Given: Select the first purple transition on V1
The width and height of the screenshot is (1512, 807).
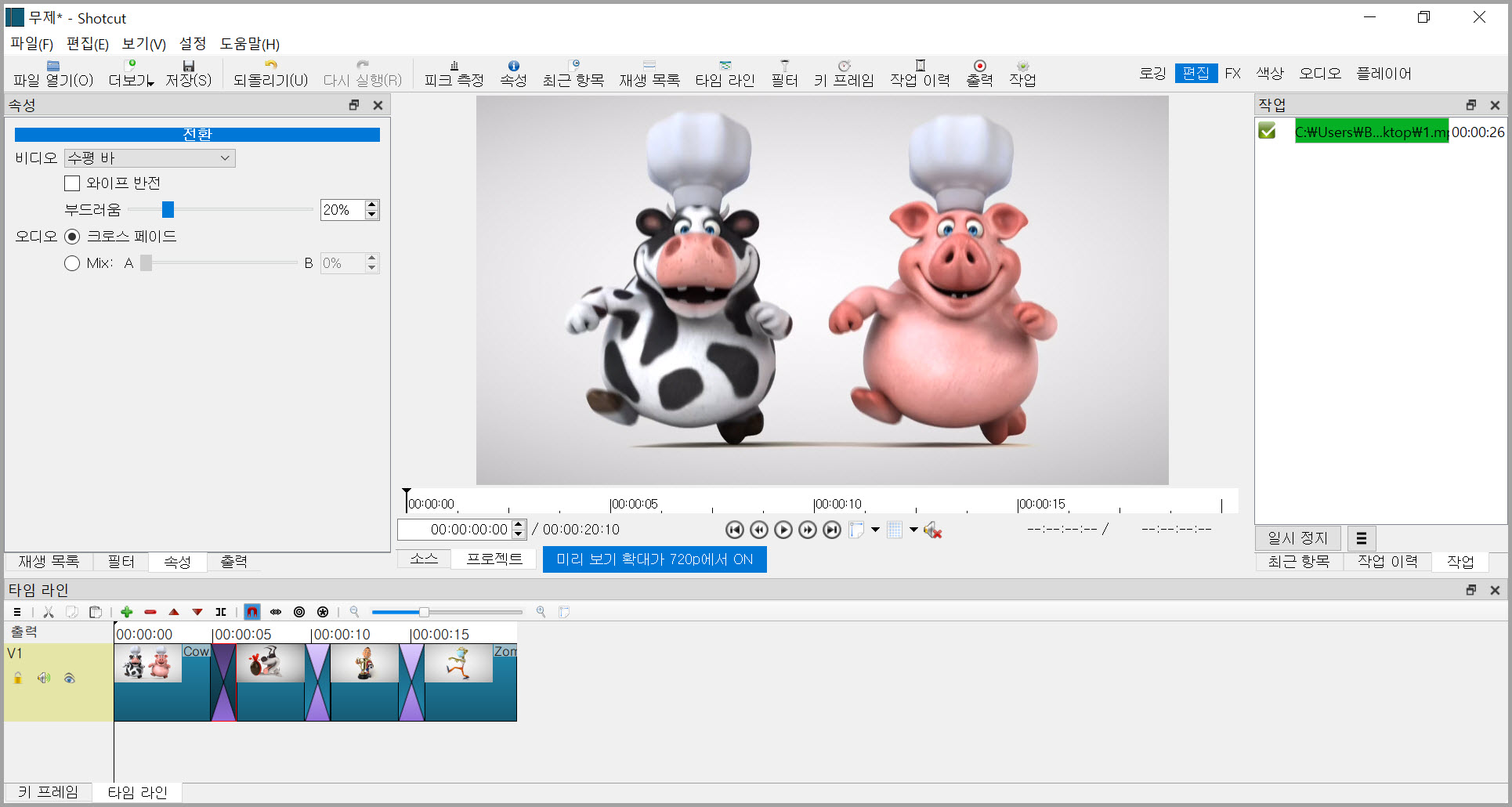Looking at the screenshot, I should coord(223,682).
